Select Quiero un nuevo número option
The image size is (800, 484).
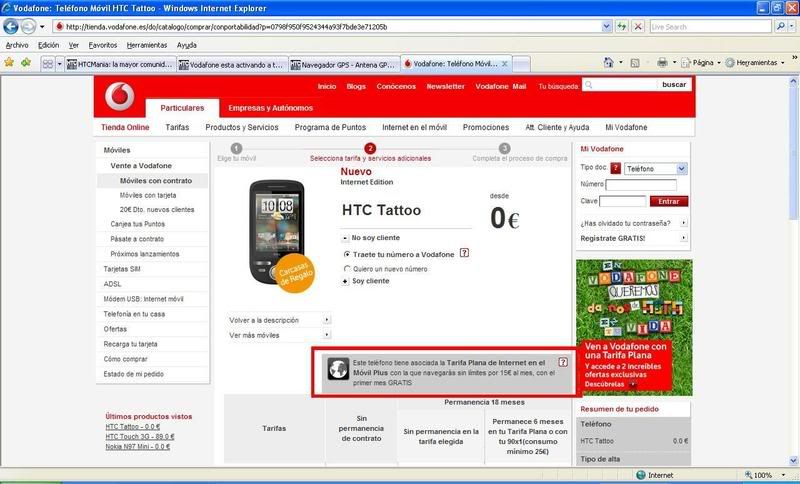pos(347,269)
